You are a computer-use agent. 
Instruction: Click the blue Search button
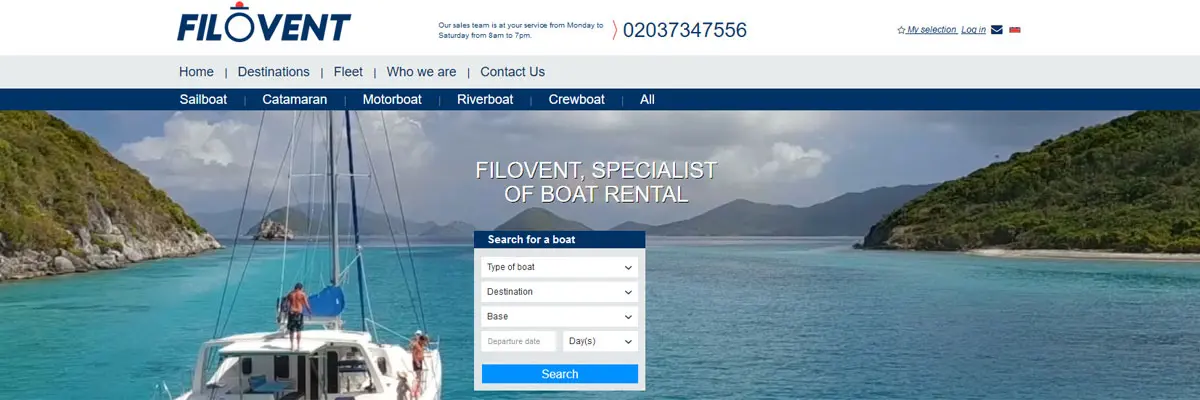pos(560,374)
